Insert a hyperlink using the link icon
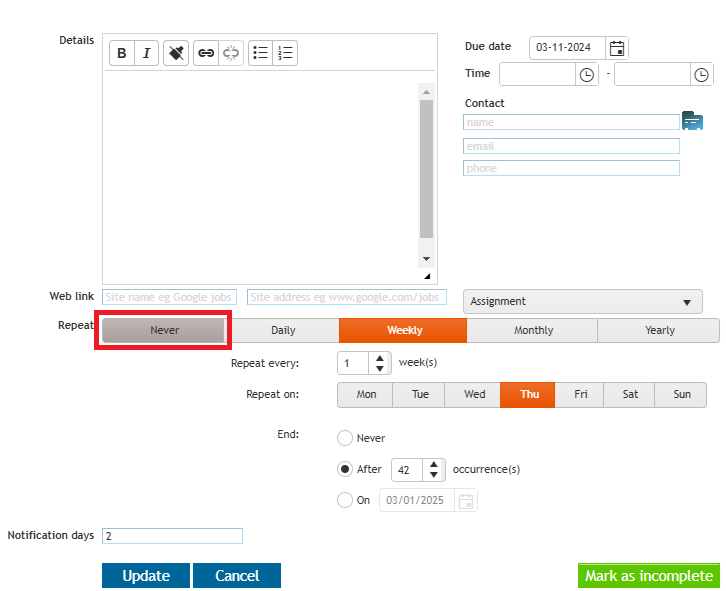The width and height of the screenshot is (726, 591). click(206, 53)
